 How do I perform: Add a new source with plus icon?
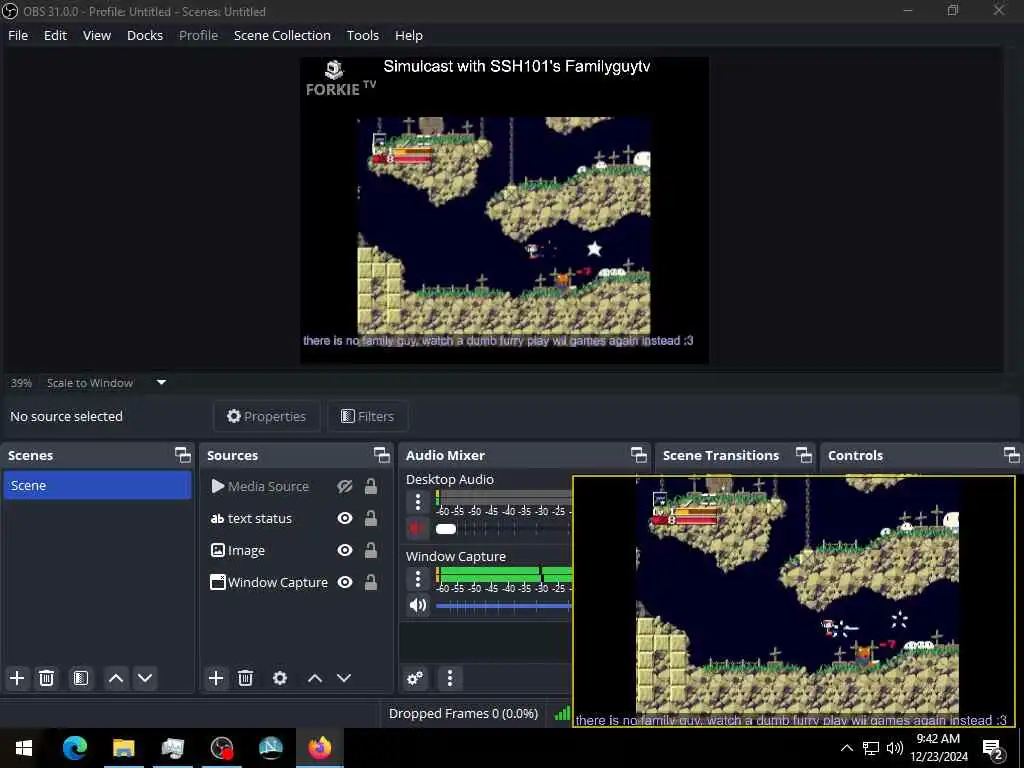tap(216, 678)
